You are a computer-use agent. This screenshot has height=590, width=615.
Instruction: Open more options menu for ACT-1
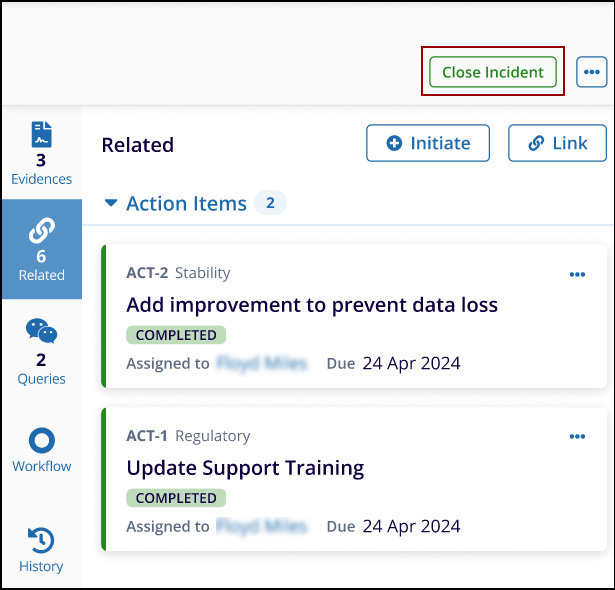click(577, 437)
